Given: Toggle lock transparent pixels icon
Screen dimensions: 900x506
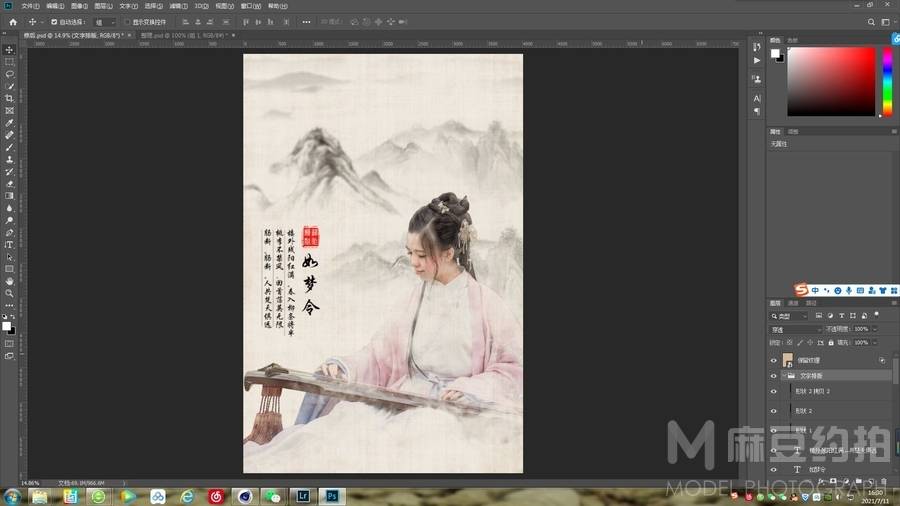Looking at the screenshot, I should coord(790,342).
